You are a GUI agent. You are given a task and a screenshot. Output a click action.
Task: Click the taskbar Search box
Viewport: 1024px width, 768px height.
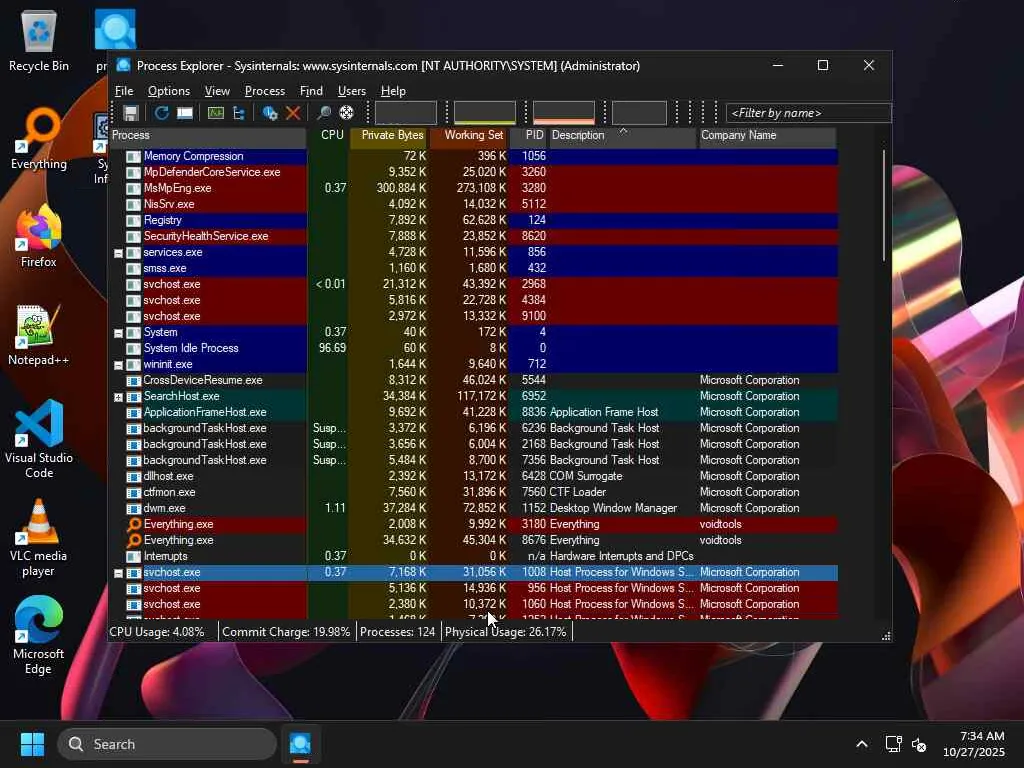167,744
